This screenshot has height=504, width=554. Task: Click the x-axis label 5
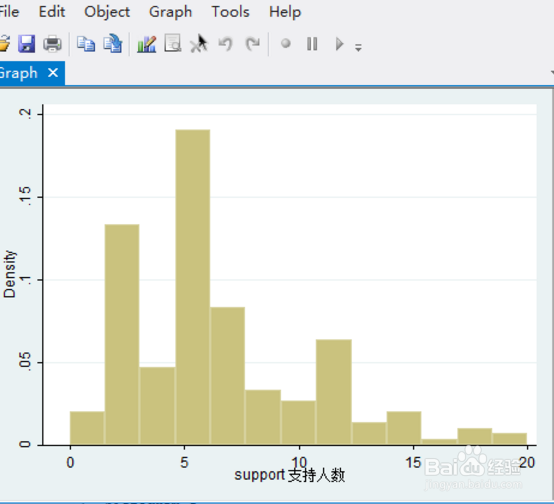(x=184, y=463)
